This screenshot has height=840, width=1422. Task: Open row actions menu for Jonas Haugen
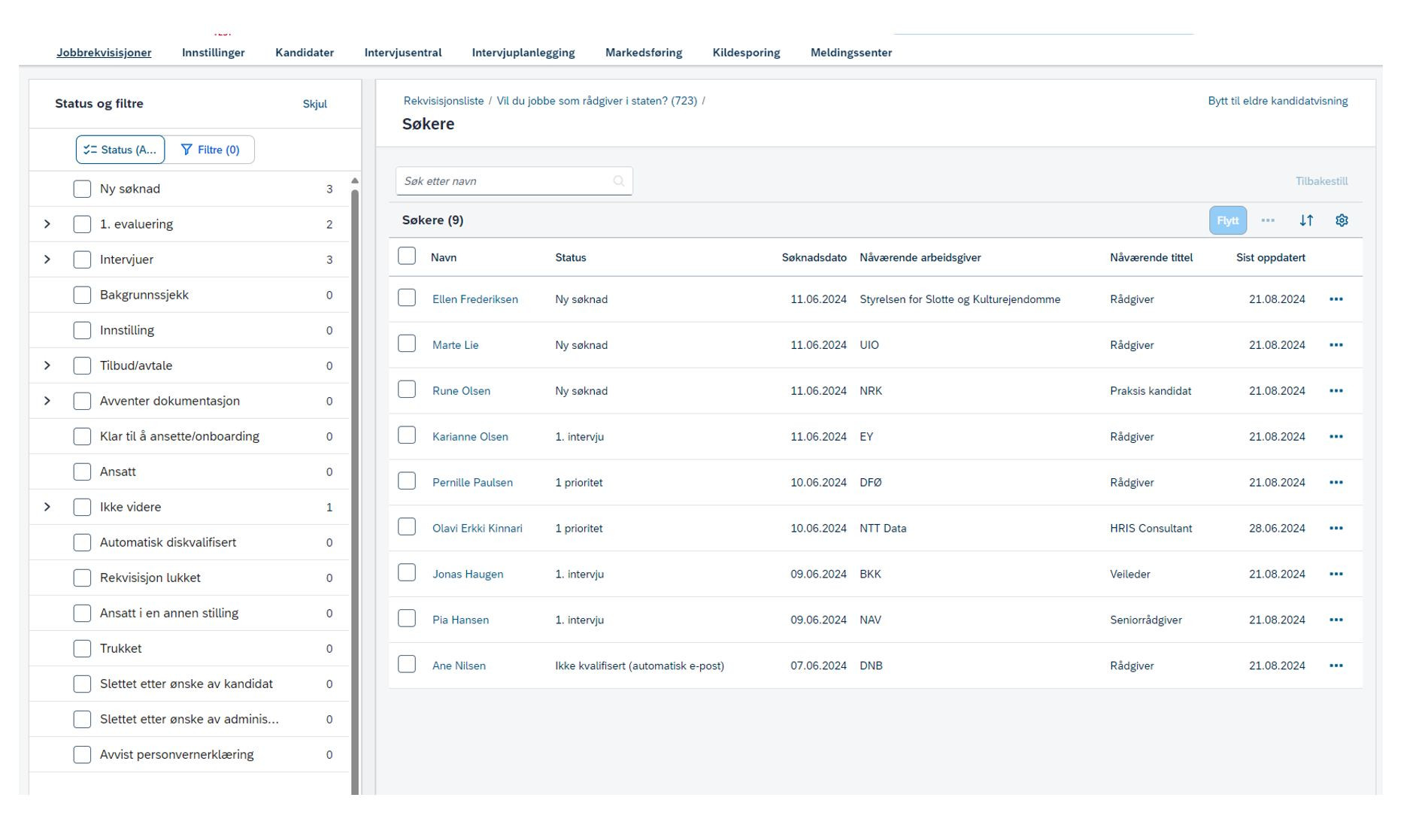[x=1336, y=575]
